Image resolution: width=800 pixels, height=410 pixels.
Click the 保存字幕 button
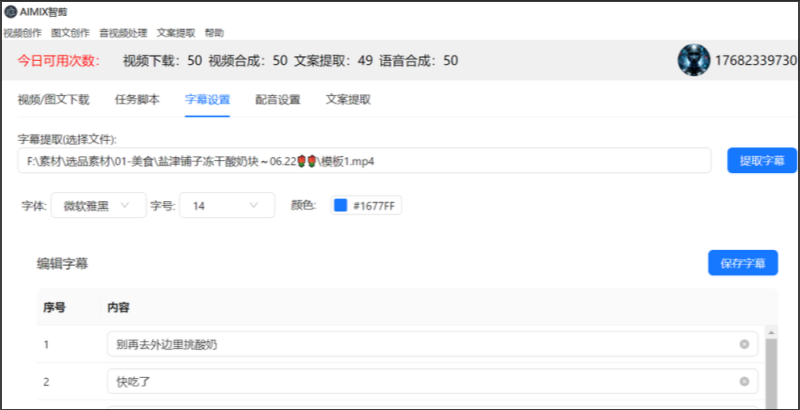742,263
